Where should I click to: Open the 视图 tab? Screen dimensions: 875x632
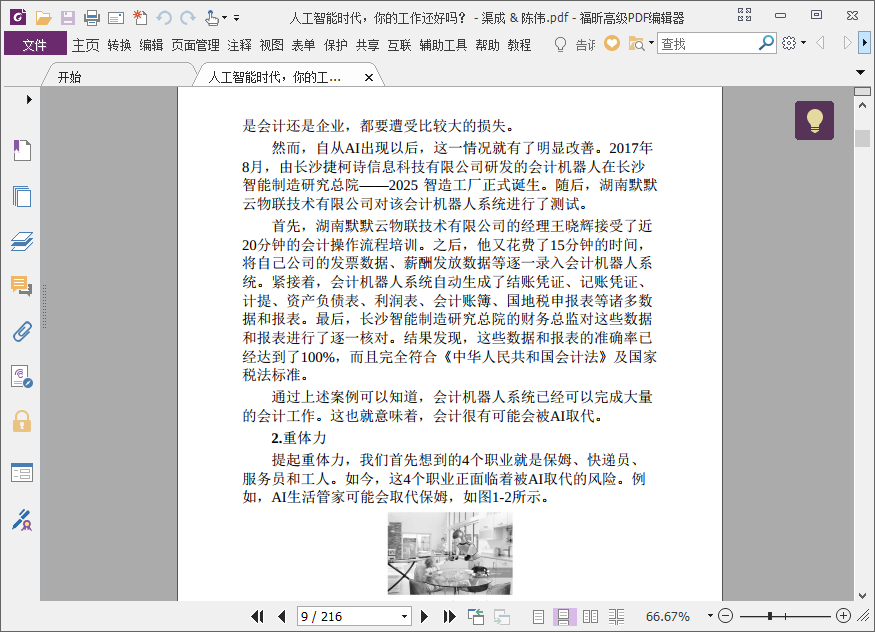(271, 45)
